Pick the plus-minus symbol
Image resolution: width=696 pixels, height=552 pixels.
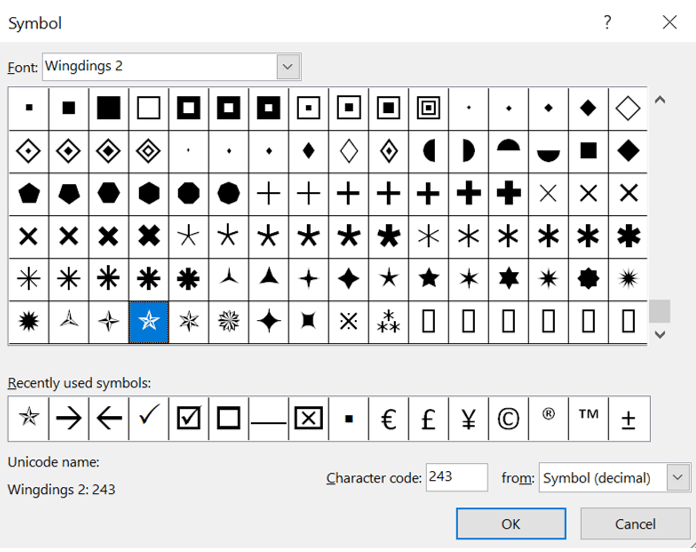[x=629, y=418]
